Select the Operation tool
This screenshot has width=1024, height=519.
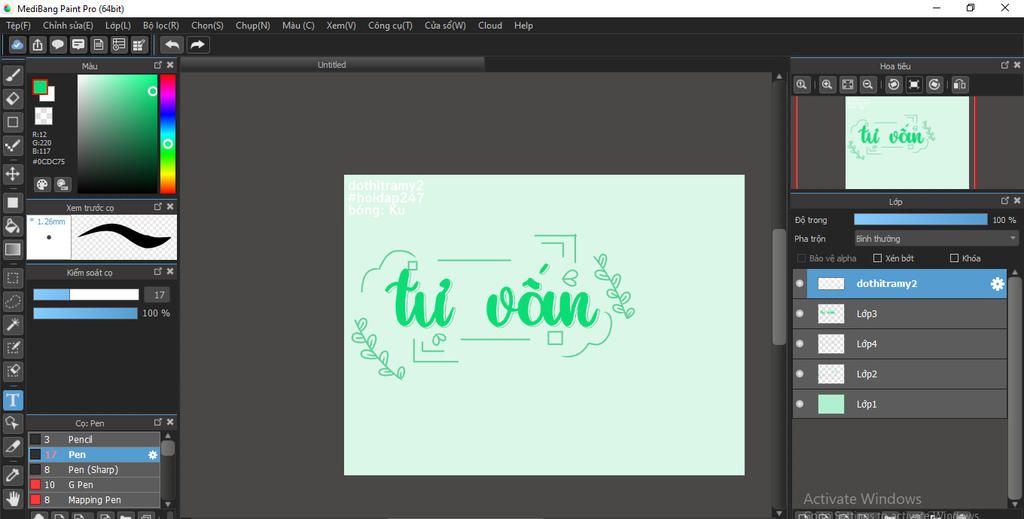click(12, 423)
